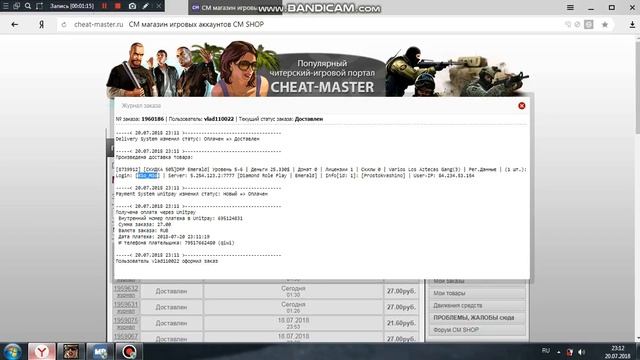Open the Windows Start menu orb
Screen dimensions: 640x360
(x=12, y=351)
